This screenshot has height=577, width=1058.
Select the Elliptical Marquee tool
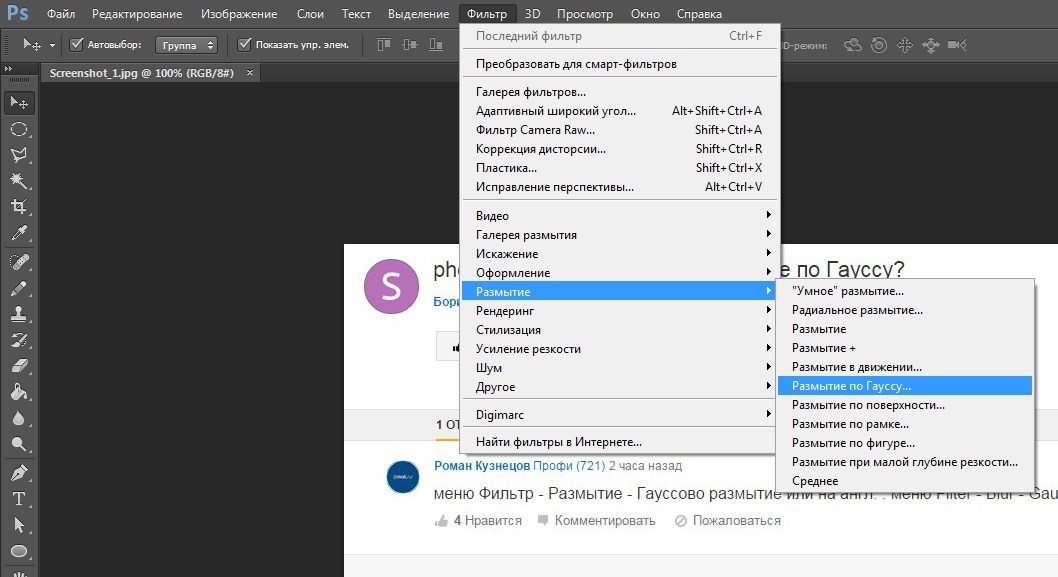tap(19, 129)
